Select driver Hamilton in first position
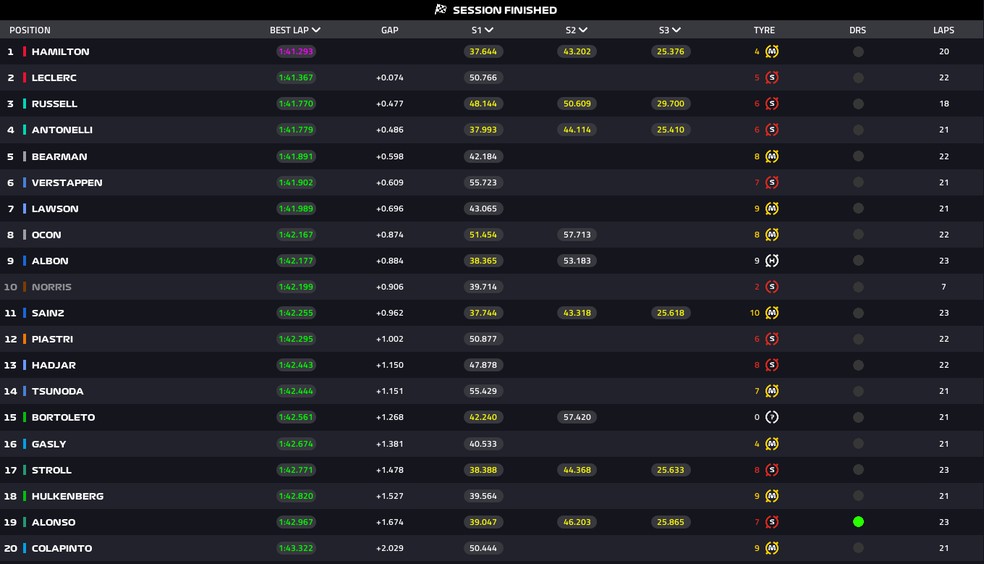 (x=60, y=51)
